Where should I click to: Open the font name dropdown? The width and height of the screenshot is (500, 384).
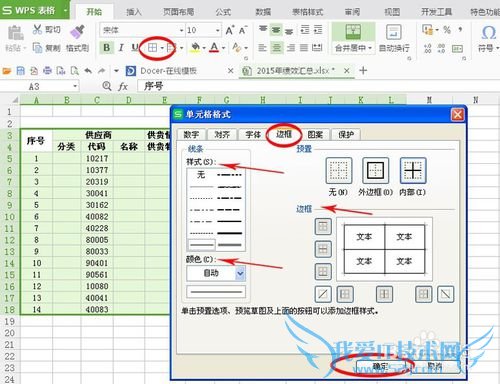pos(182,30)
